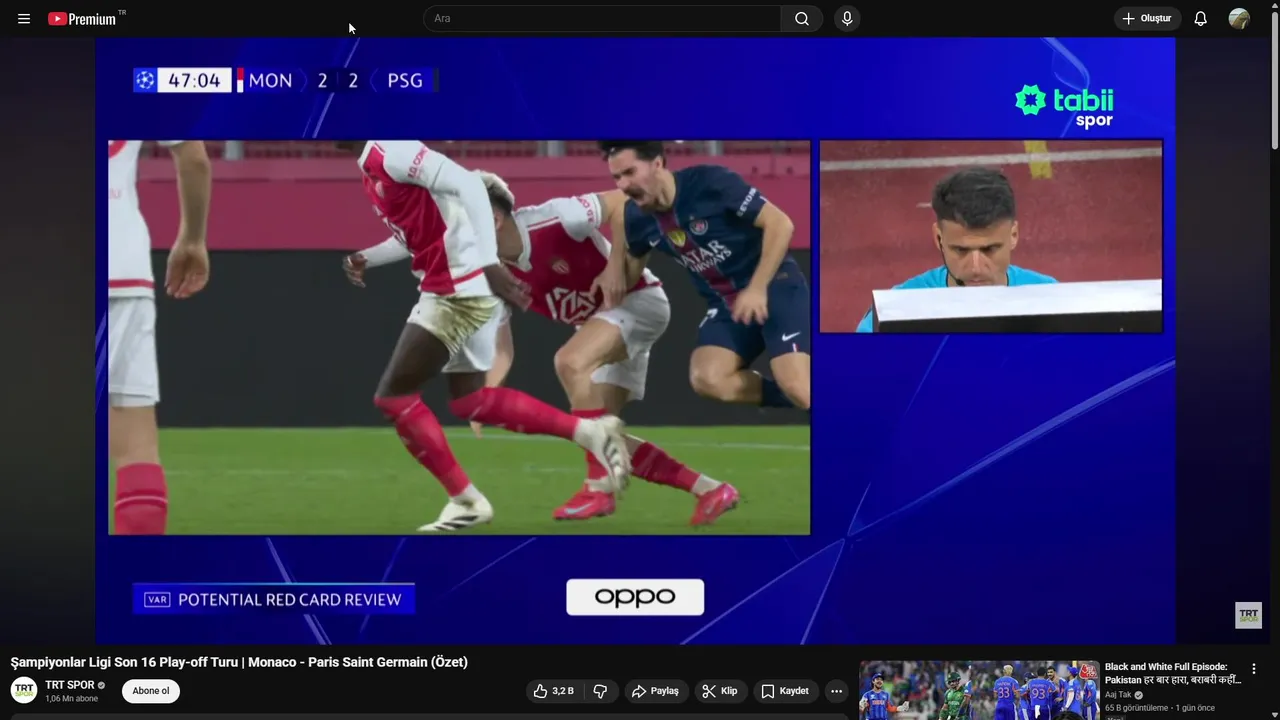This screenshot has width=1280, height=720.
Task: Start voice search with microphone
Action: 847,19
